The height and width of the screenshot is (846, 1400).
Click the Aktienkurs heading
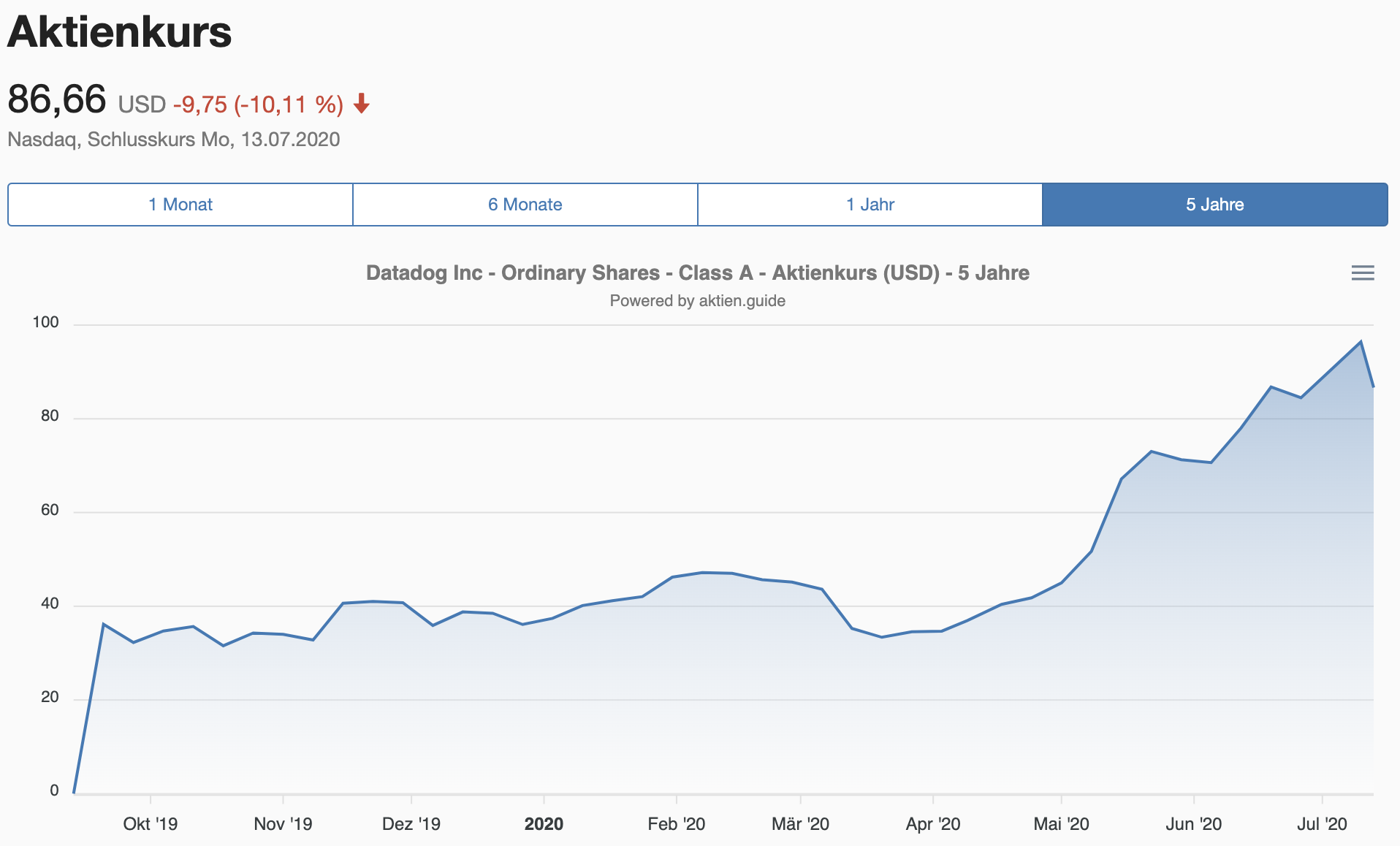pyautogui.click(x=120, y=32)
